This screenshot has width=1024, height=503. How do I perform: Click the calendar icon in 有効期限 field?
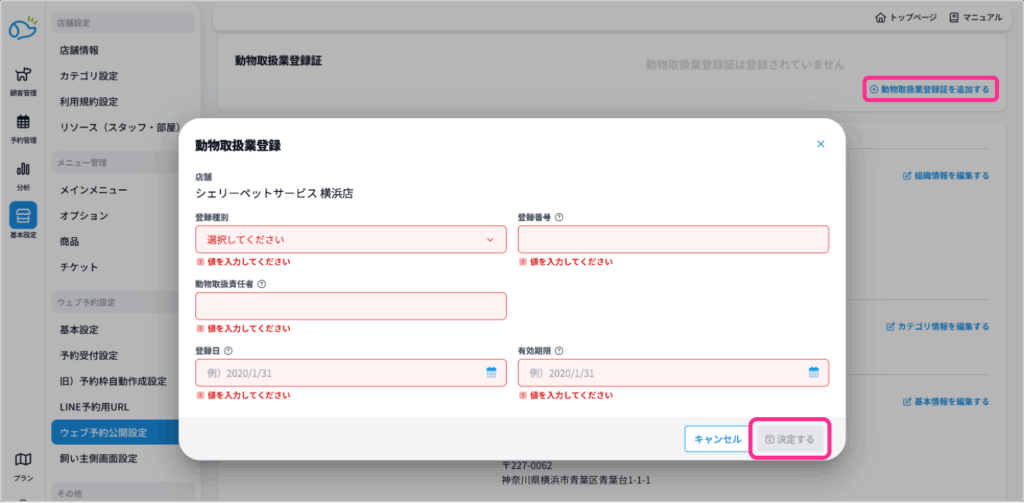click(814, 372)
